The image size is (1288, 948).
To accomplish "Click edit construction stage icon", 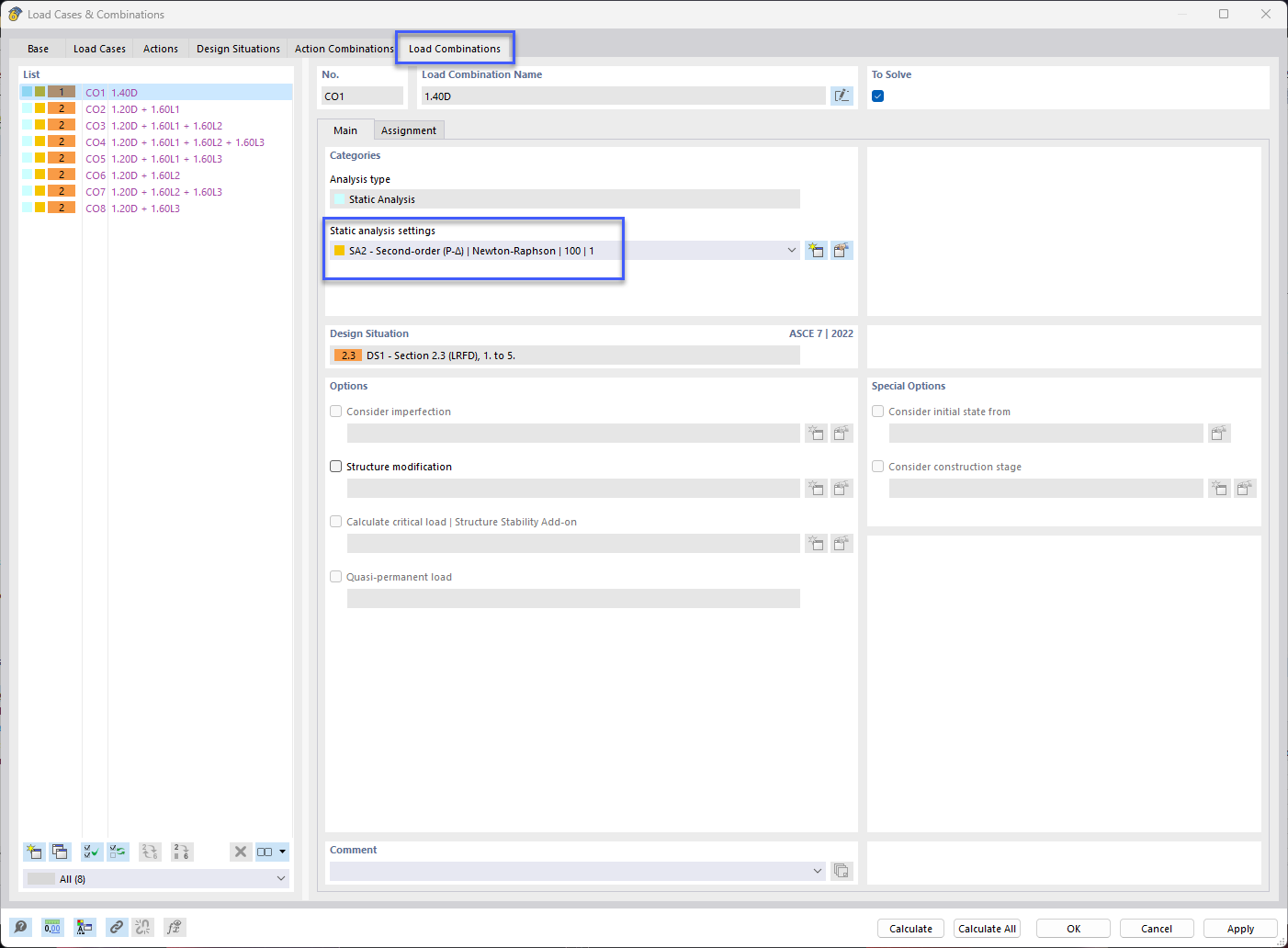I will coord(1245,488).
